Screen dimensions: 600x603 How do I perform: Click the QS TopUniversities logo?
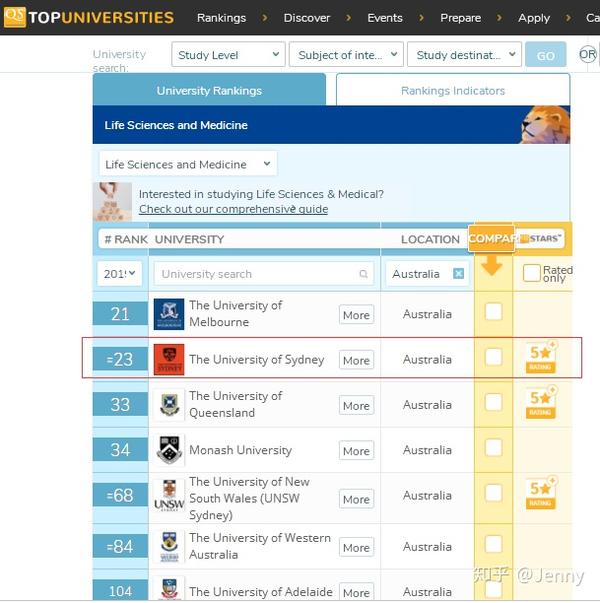(89, 17)
